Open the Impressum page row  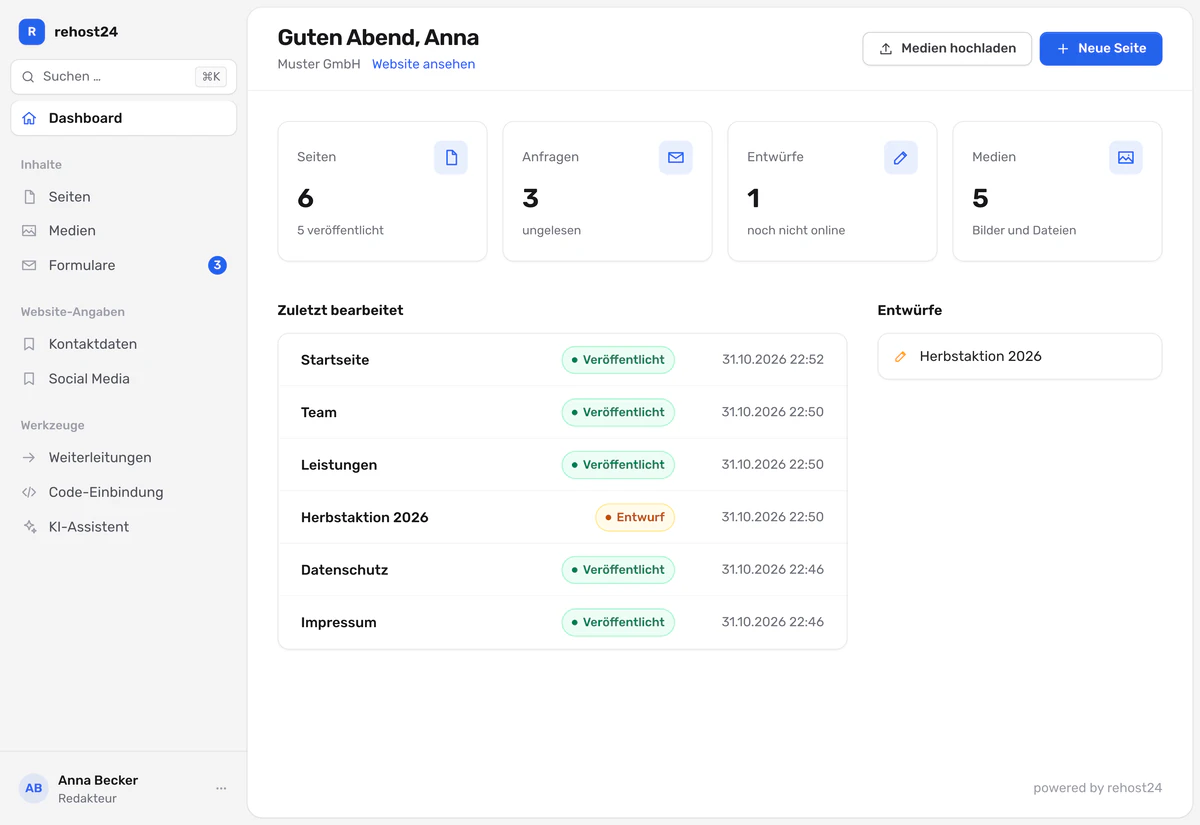[562, 622]
